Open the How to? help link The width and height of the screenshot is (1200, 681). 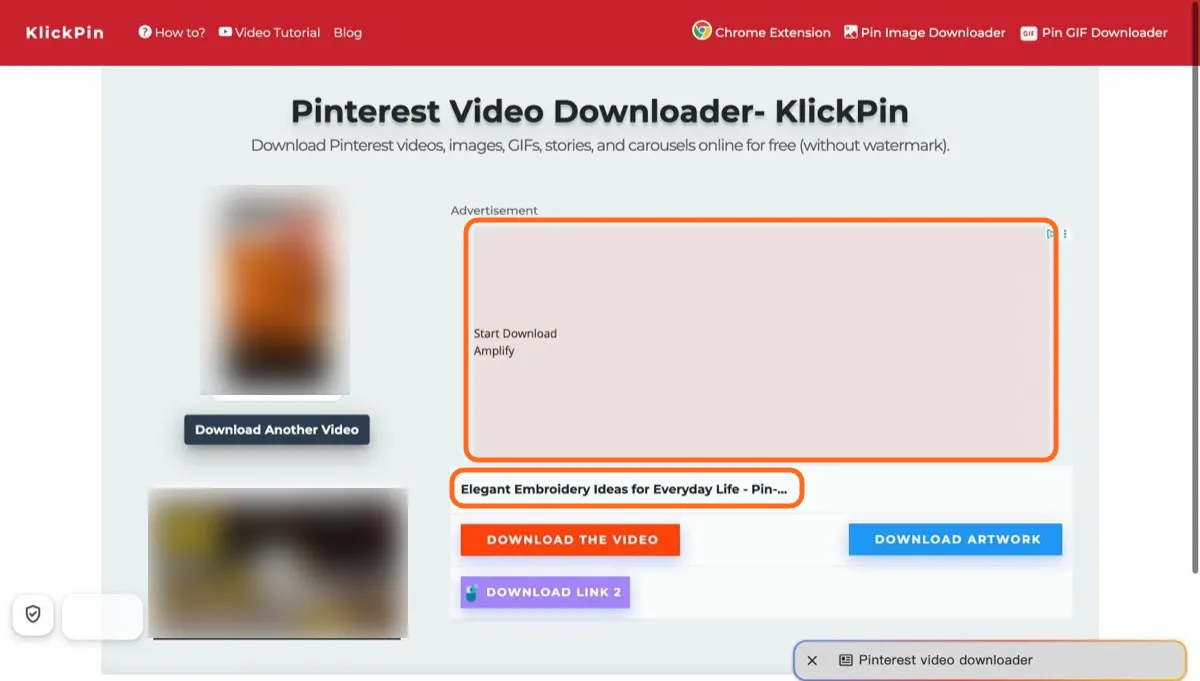coord(172,33)
